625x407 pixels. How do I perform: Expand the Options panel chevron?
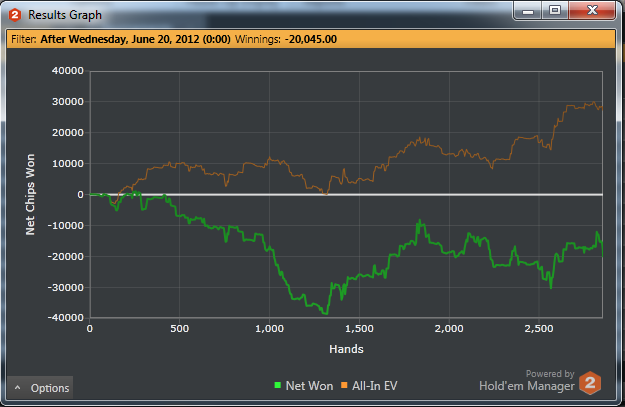18,387
